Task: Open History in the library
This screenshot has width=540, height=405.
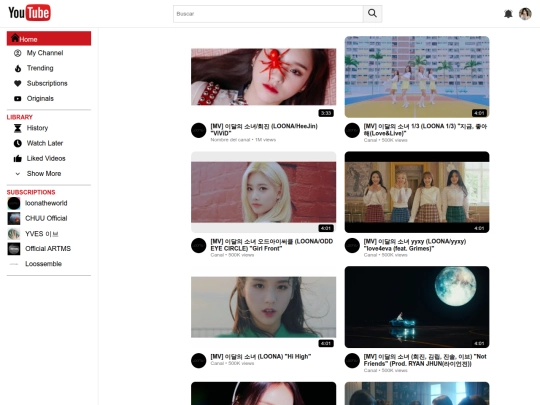Action: 37,128
